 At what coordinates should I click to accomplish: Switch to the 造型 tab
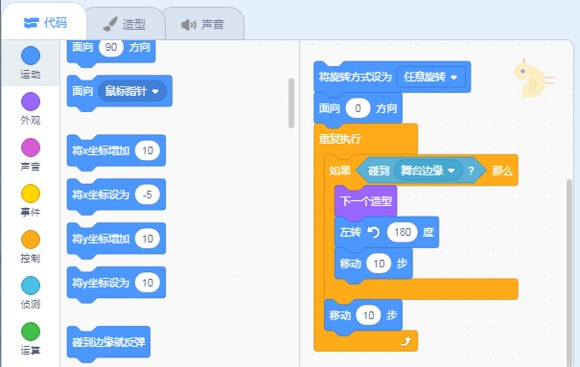pos(125,24)
